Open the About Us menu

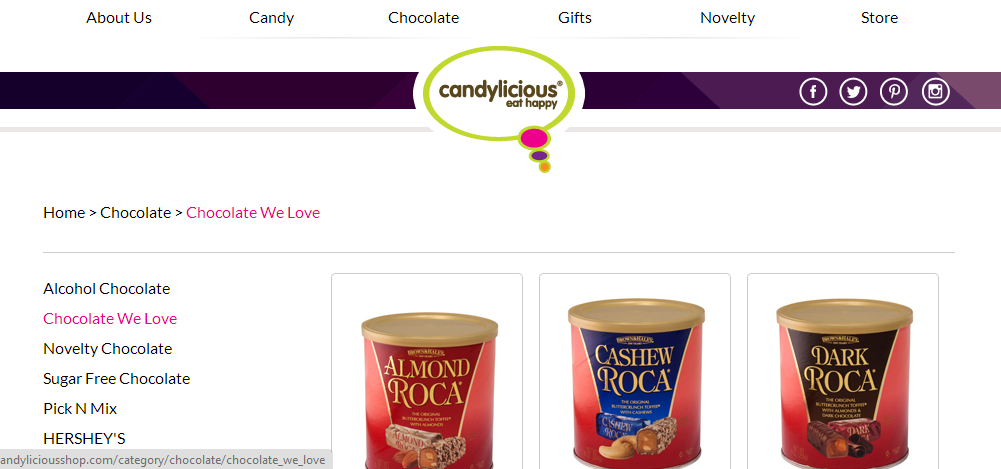(x=119, y=18)
